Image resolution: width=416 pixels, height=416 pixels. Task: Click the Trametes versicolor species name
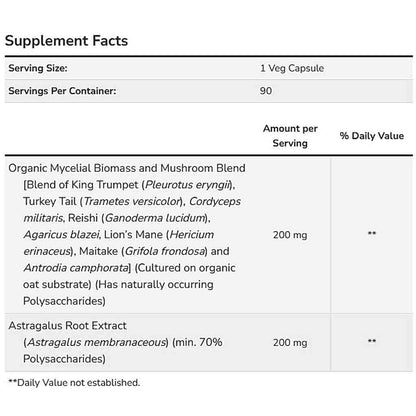point(131,201)
